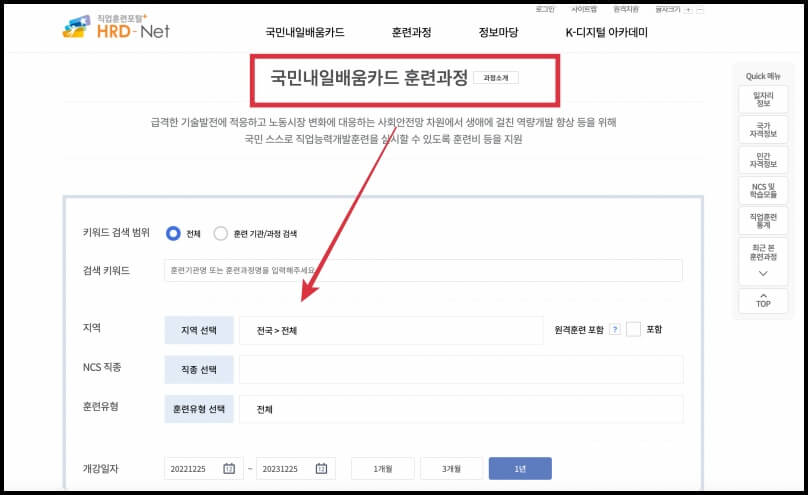Open the 직종 선택 selector
808x495 pixels.
[x=199, y=369]
